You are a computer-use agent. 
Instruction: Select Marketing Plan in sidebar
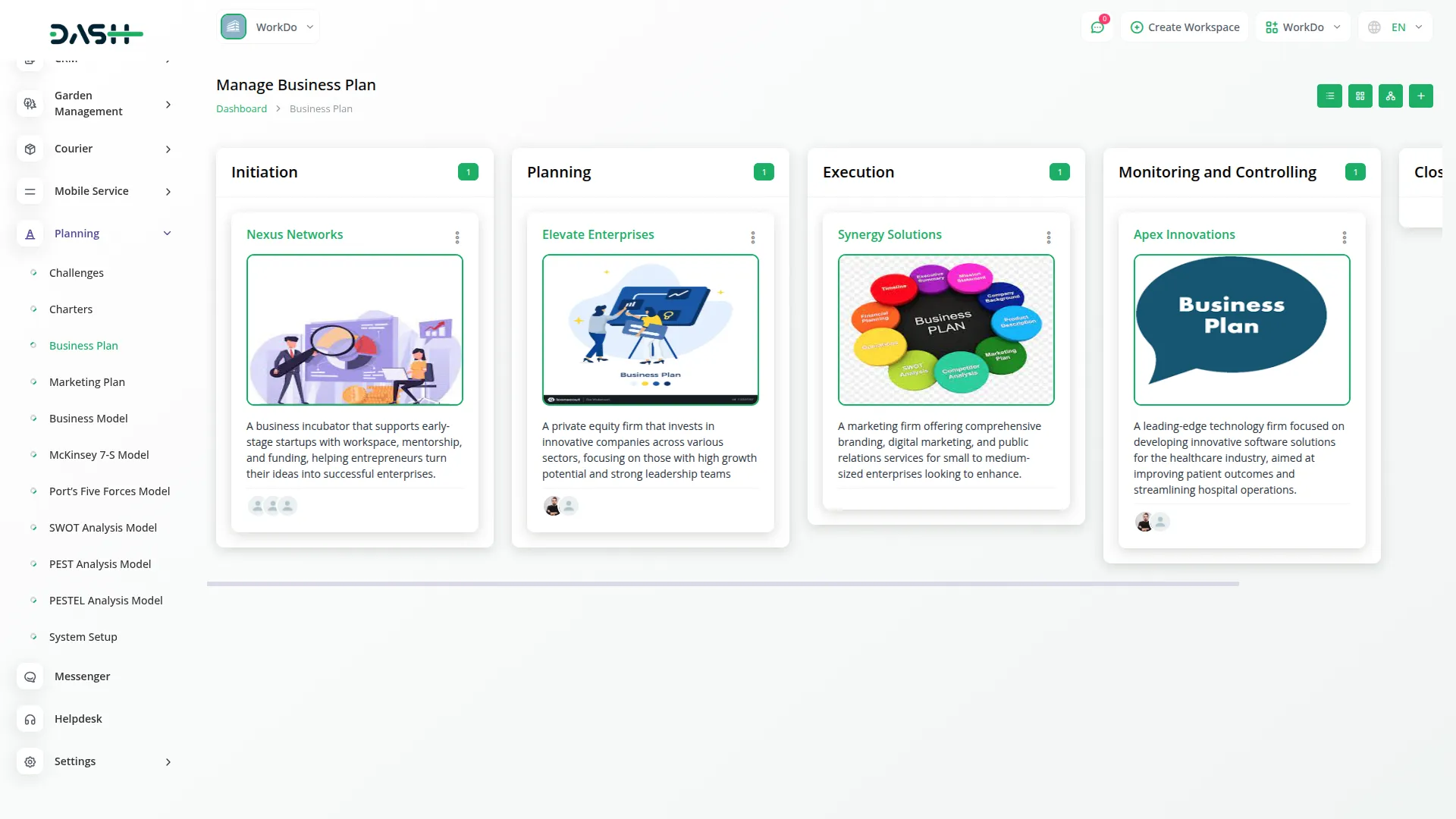click(87, 382)
